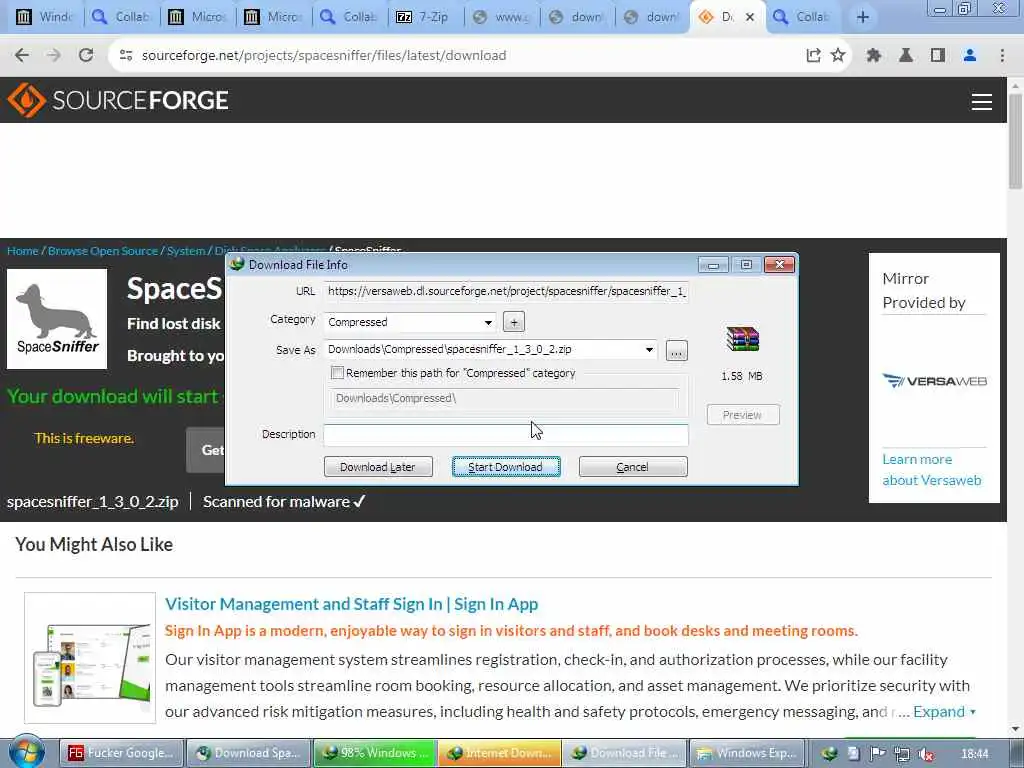The height and width of the screenshot is (768, 1024).
Task: Open a new browser tab
Action: click(863, 17)
